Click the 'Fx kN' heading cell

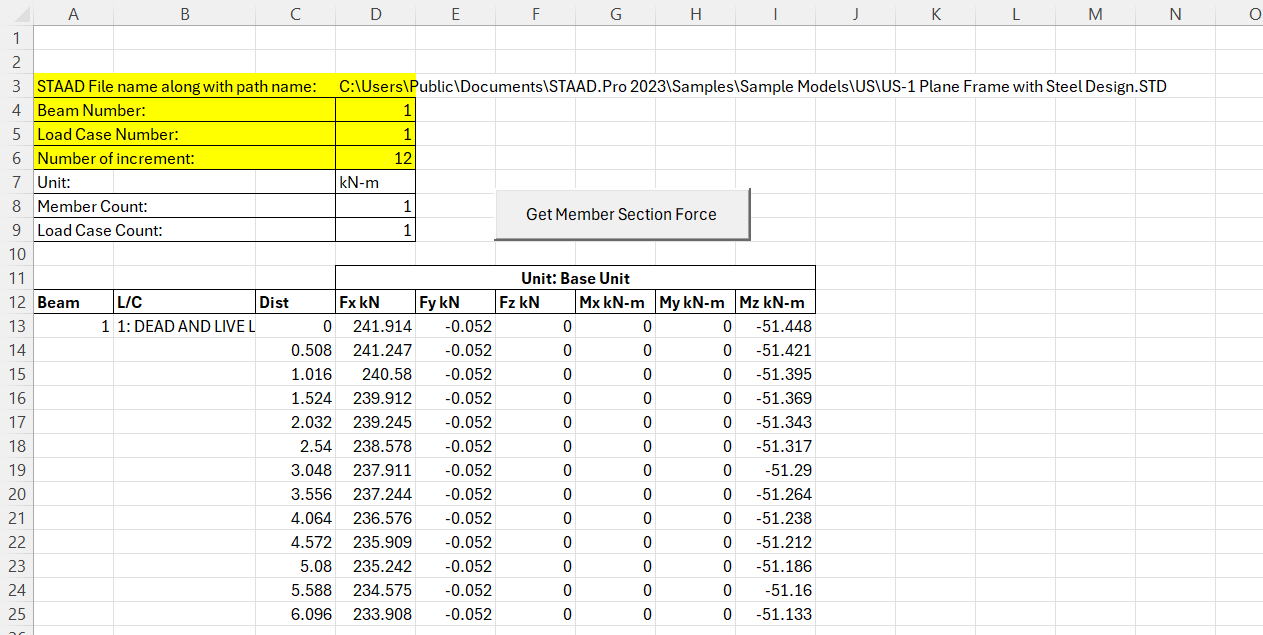click(x=376, y=302)
